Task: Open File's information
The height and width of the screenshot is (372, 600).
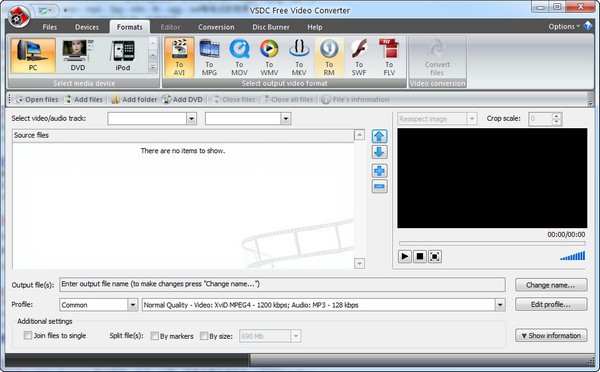Action: click(x=355, y=100)
